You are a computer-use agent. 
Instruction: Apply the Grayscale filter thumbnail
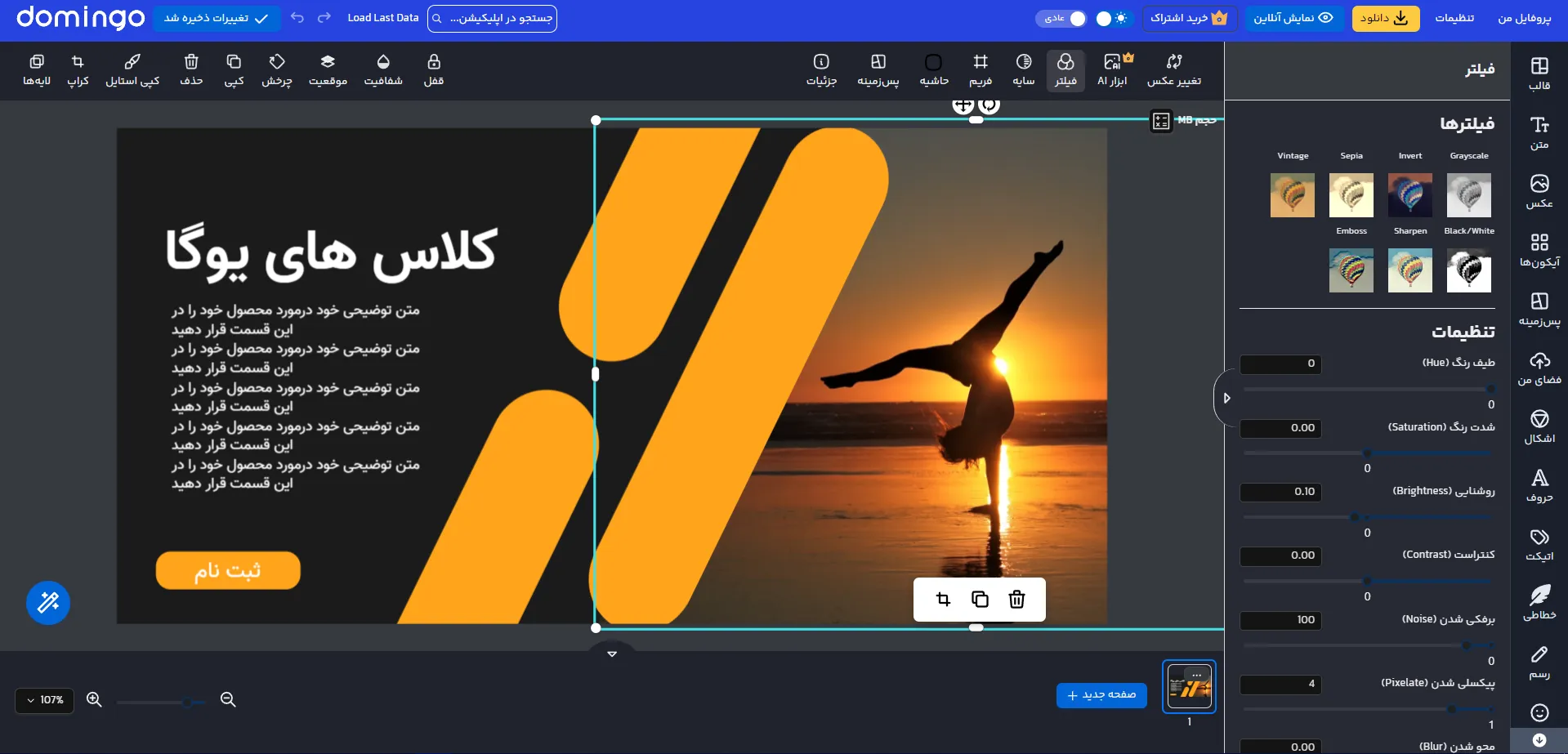1469,195
